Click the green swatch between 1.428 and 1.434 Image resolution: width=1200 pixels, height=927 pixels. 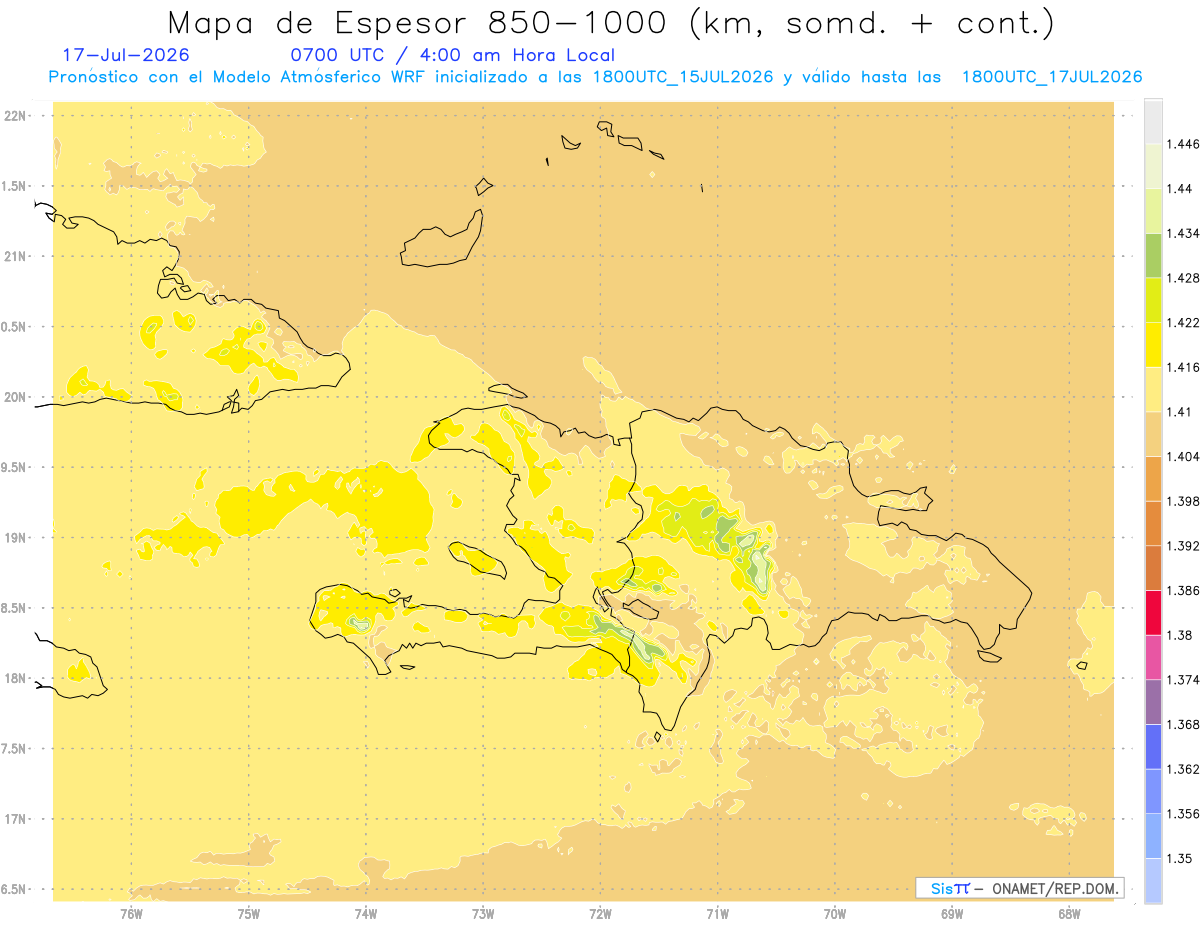(1153, 255)
